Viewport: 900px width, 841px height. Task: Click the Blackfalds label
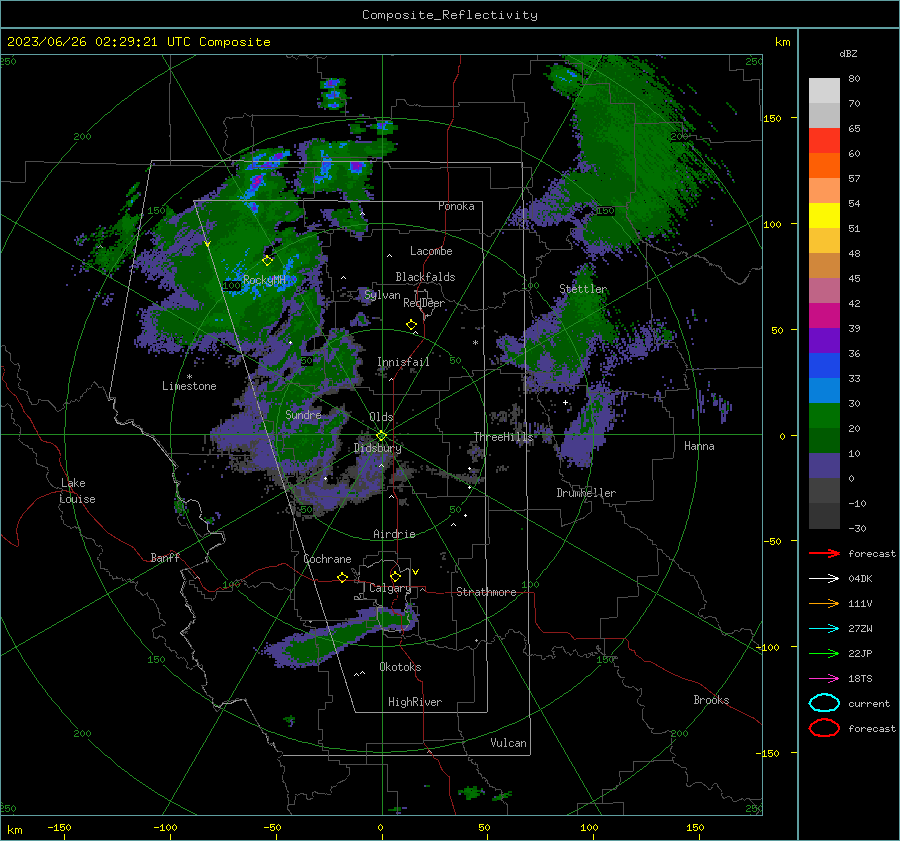[x=425, y=277]
